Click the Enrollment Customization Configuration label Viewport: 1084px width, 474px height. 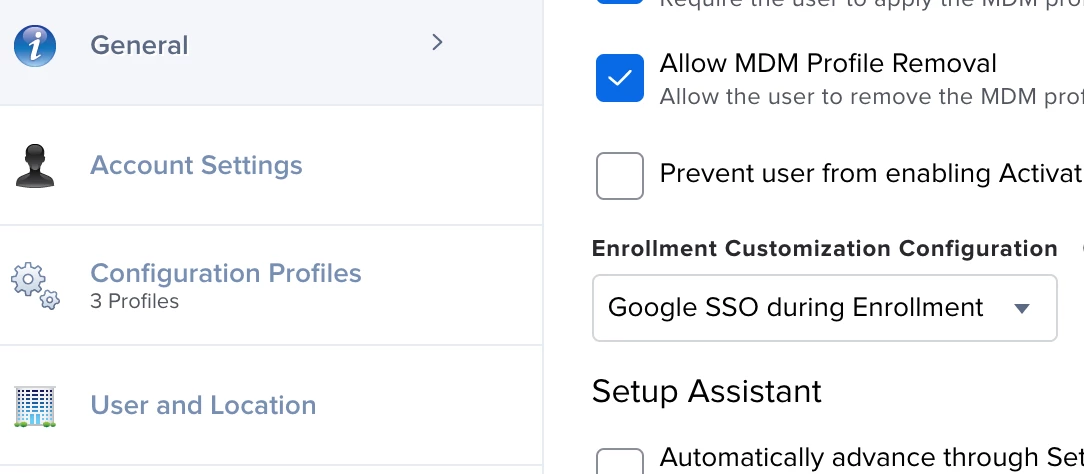pos(824,248)
